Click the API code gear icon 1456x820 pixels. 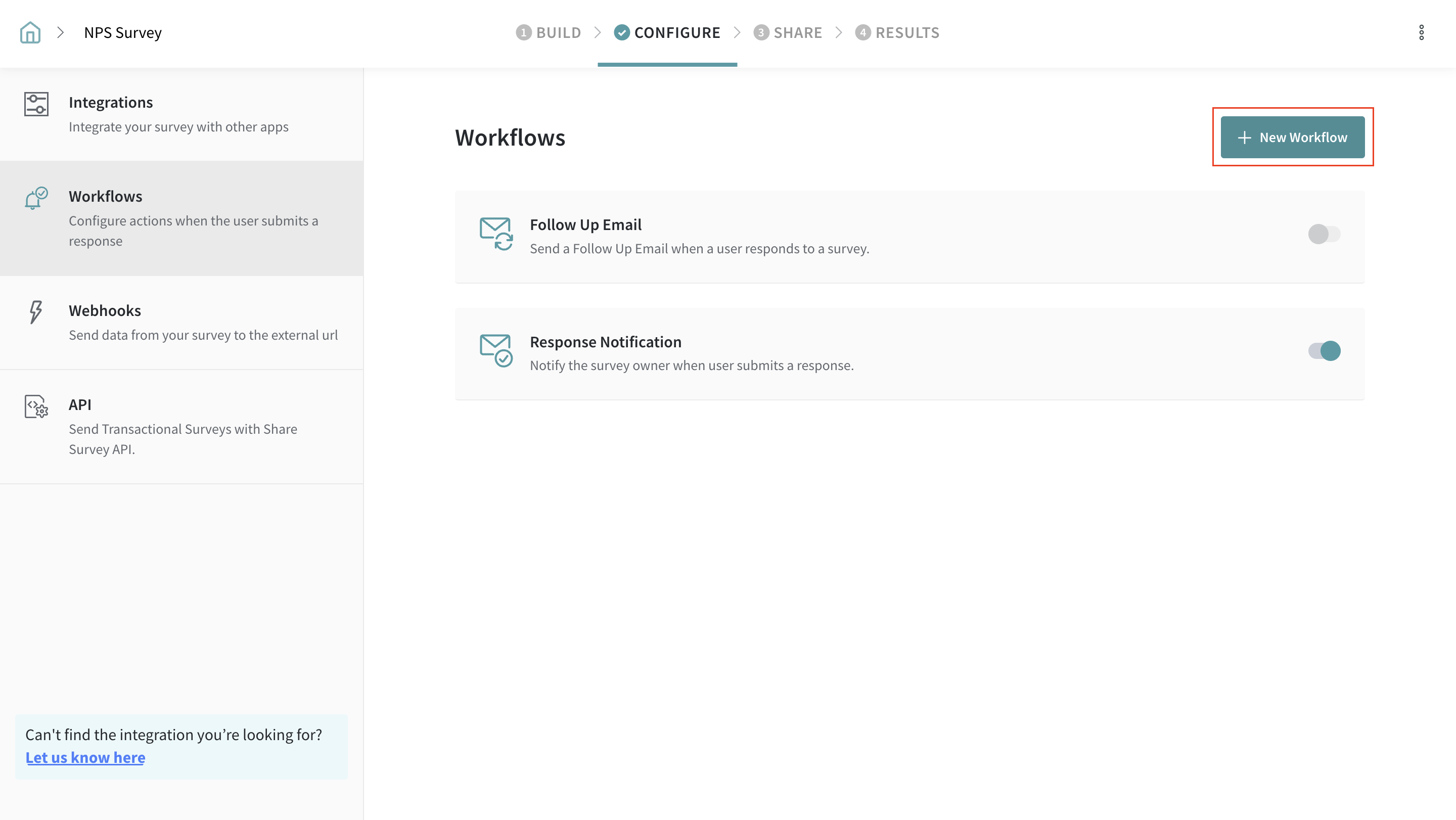[36, 406]
